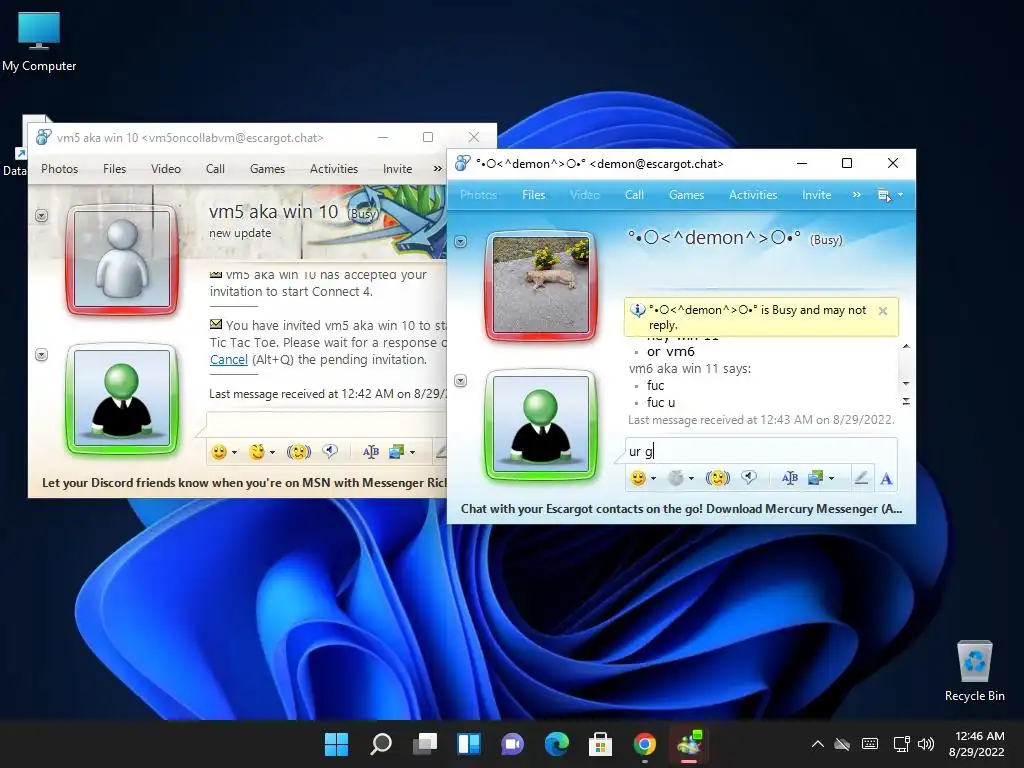The width and height of the screenshot is (1024, 768).
Task: Open emoticon picker in vm5 chat window
Action: coord(219,452)
